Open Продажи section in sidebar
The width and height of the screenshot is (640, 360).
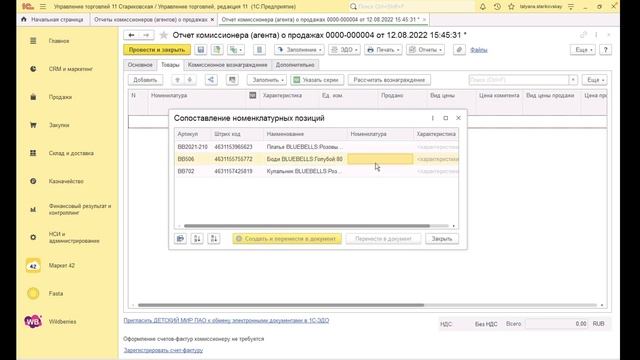[60, 97]
